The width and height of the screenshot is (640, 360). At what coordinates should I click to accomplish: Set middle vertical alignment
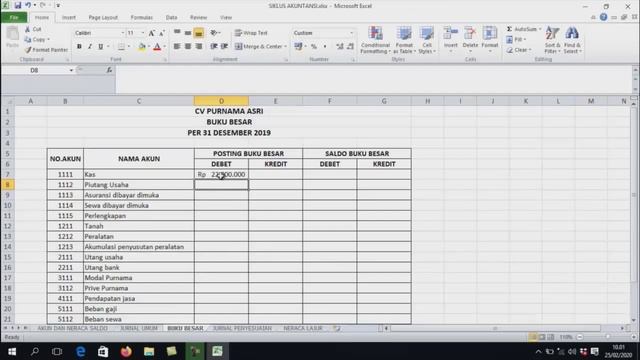(188, 33)
